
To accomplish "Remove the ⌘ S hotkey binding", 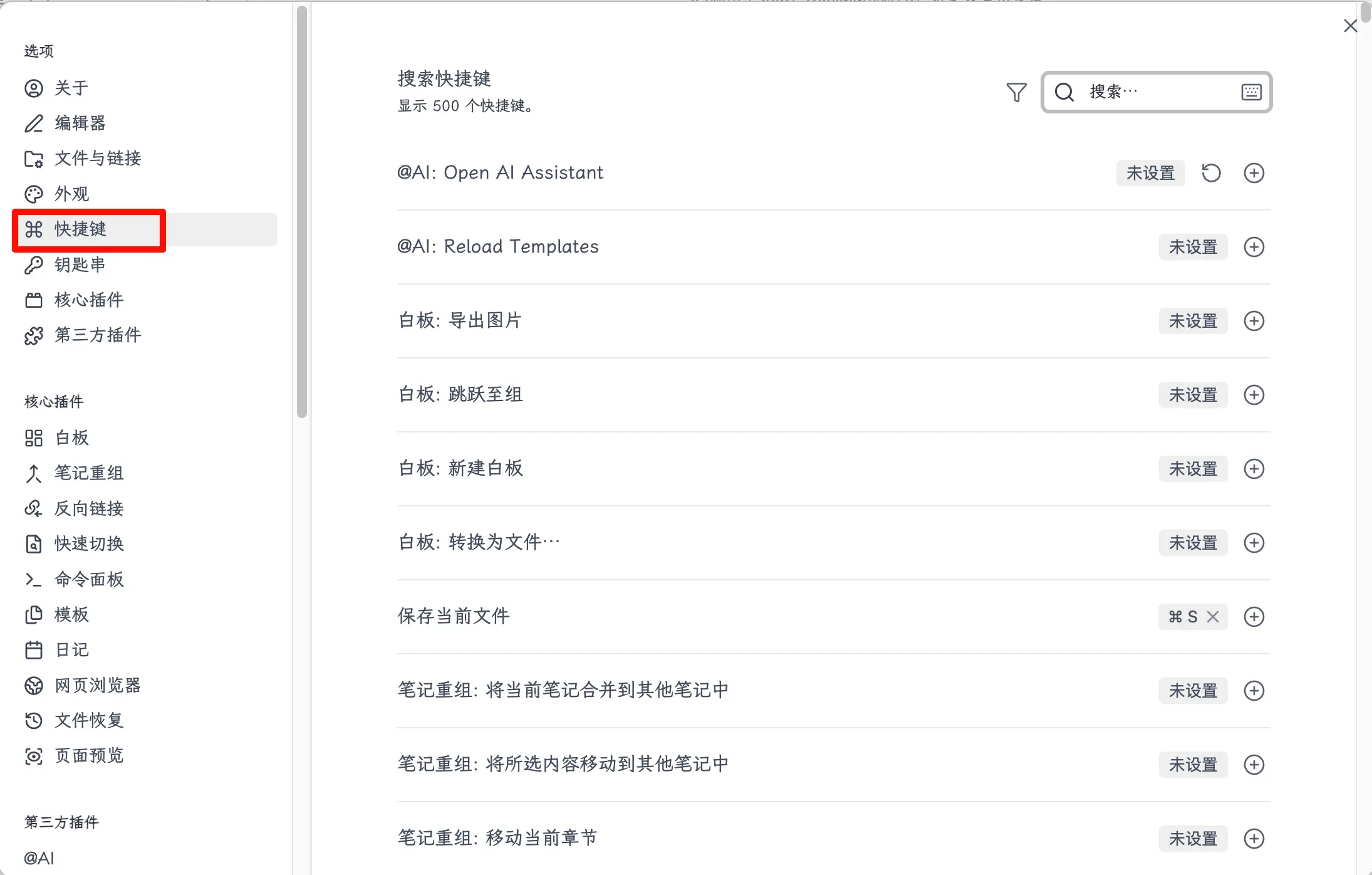I will pyautogui.click(x=1213, y=617).
